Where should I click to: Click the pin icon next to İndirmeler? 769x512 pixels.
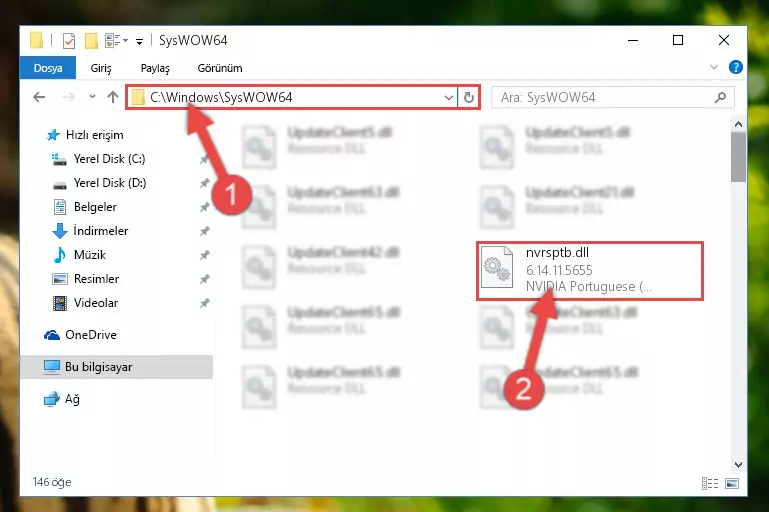[x=205, y=230]
